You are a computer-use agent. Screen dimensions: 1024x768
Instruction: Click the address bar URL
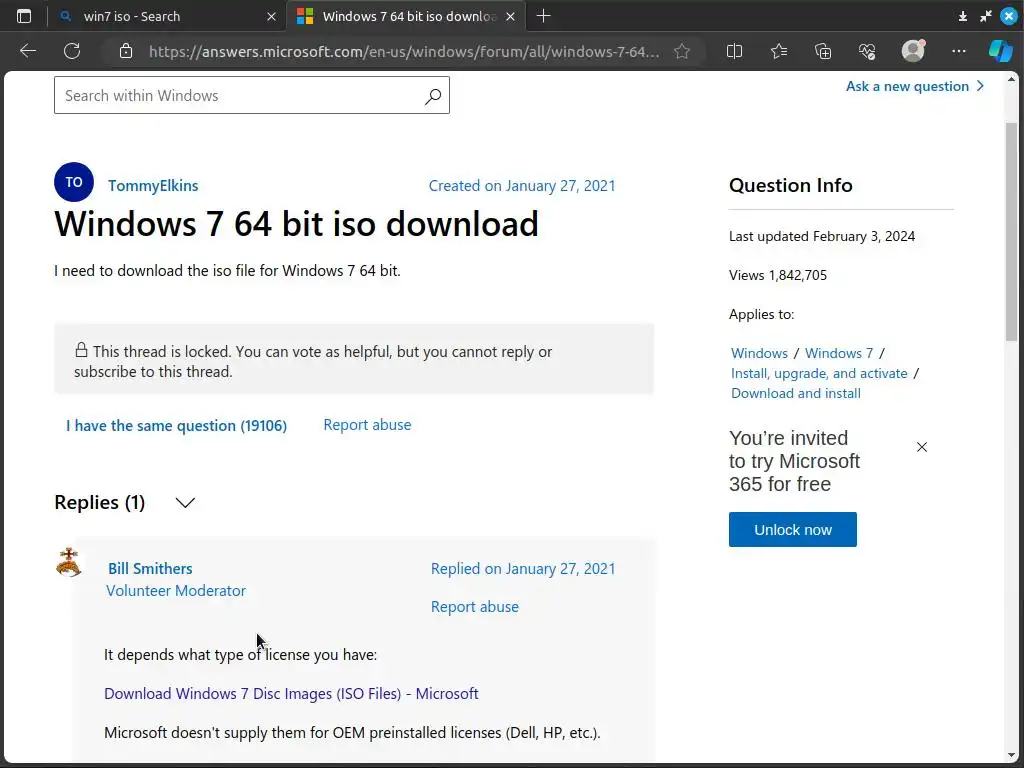click(404, 51)
